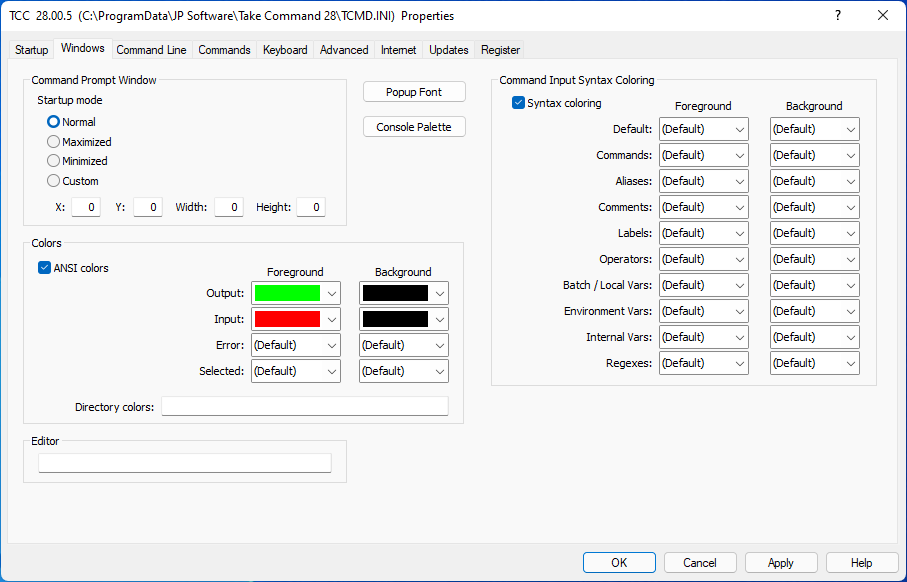
Task: Click the Y position input field
Action: [148, 207]
